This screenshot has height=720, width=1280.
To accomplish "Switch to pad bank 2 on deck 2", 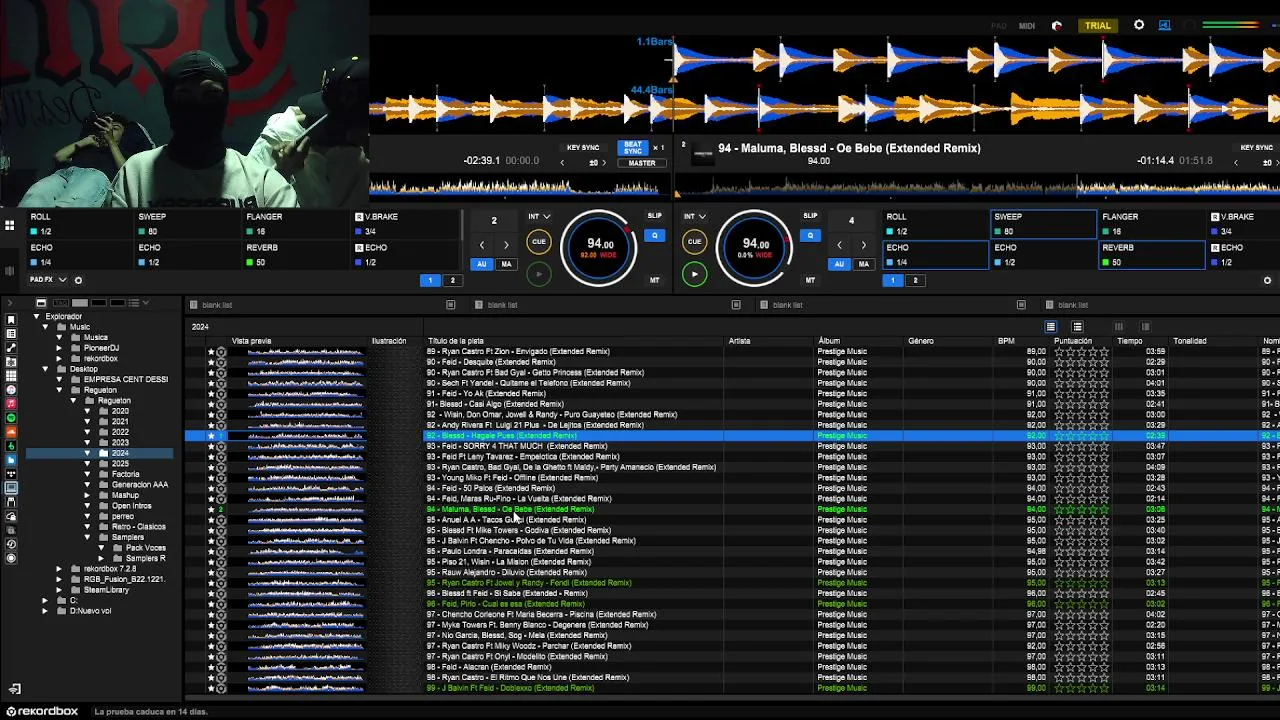I will coord(915,281).
